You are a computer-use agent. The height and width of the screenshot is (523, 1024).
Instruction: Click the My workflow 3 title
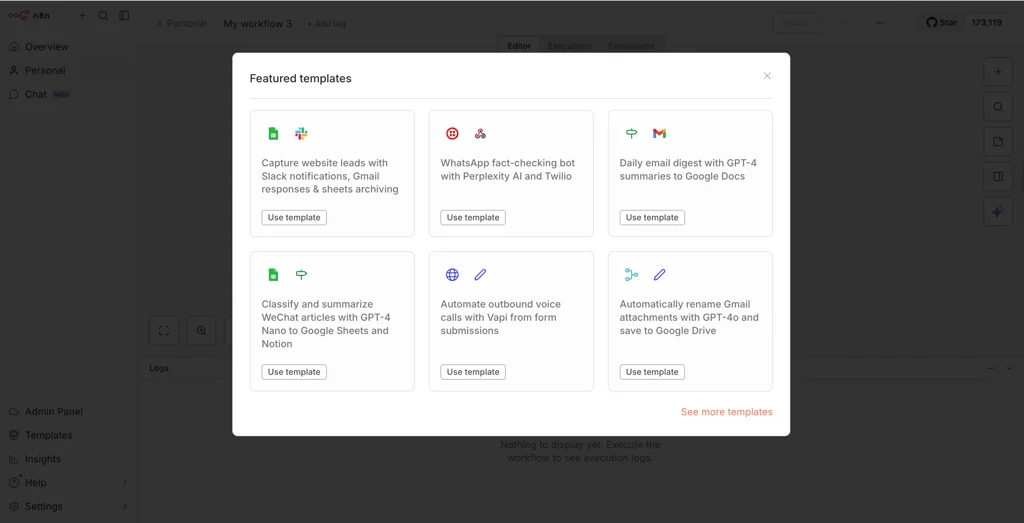pos(258,24)
